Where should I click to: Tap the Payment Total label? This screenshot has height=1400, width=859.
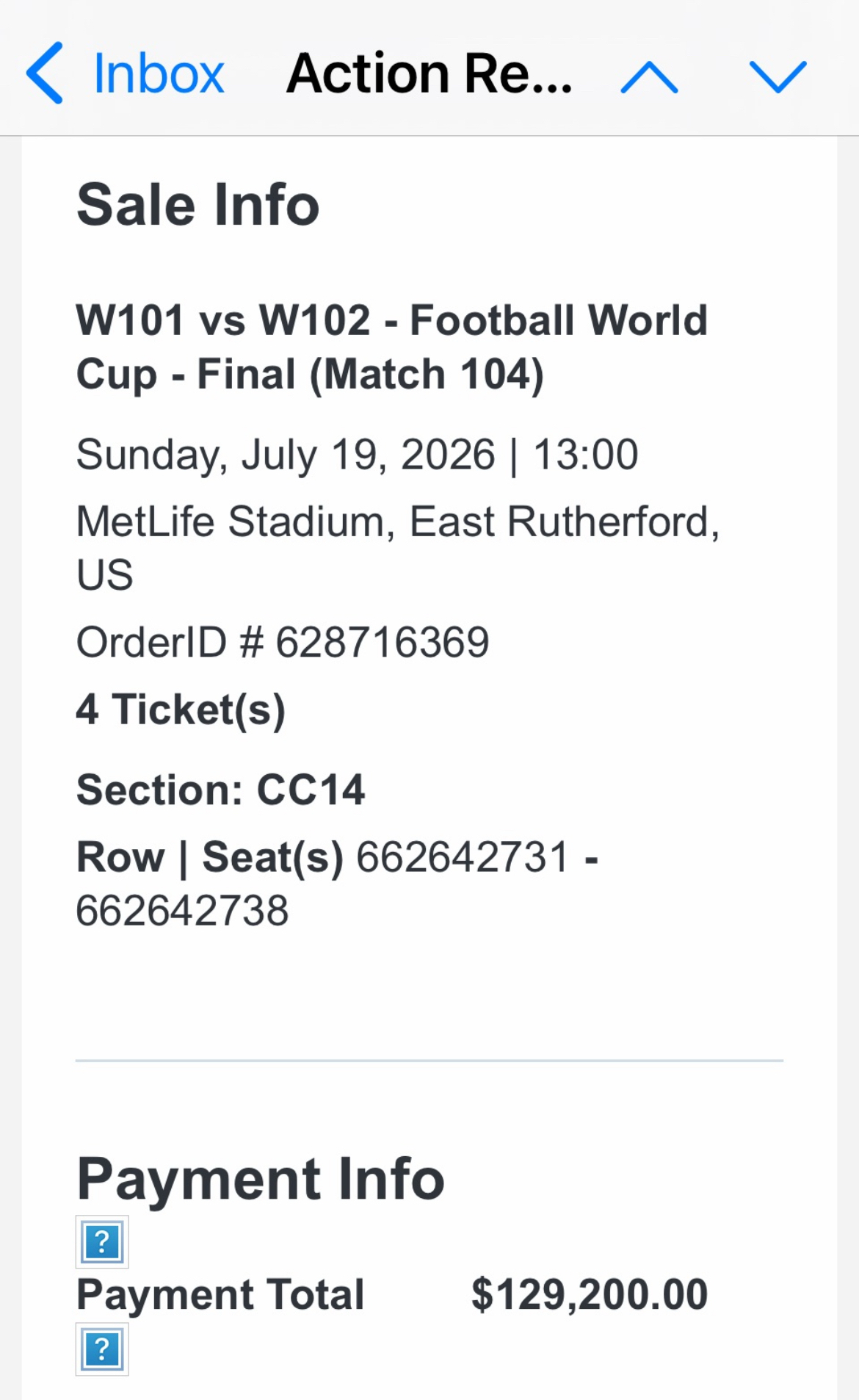tap(220, 1295)
